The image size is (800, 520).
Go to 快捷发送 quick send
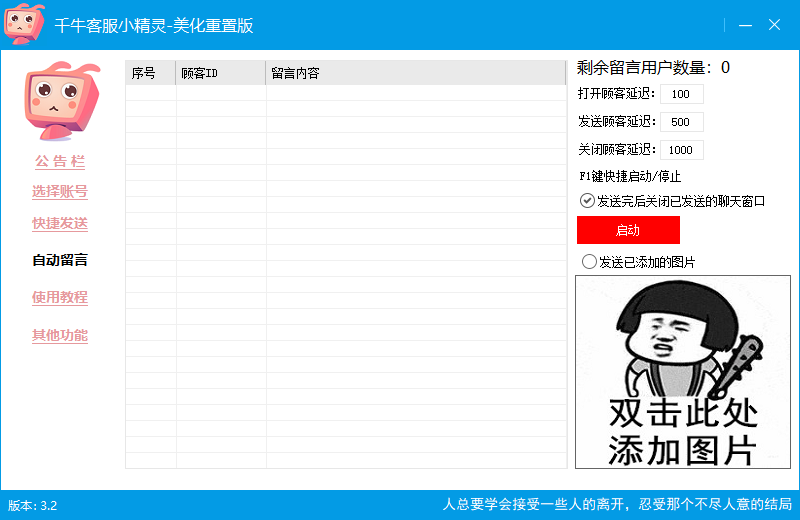[x=60, y=224]
